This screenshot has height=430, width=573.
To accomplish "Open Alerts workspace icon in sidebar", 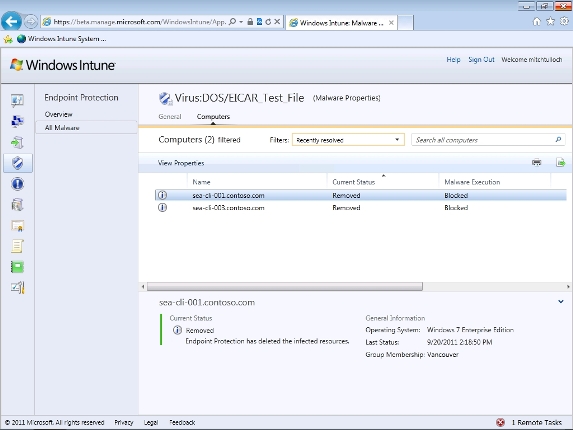I will [x=17, y=184].
